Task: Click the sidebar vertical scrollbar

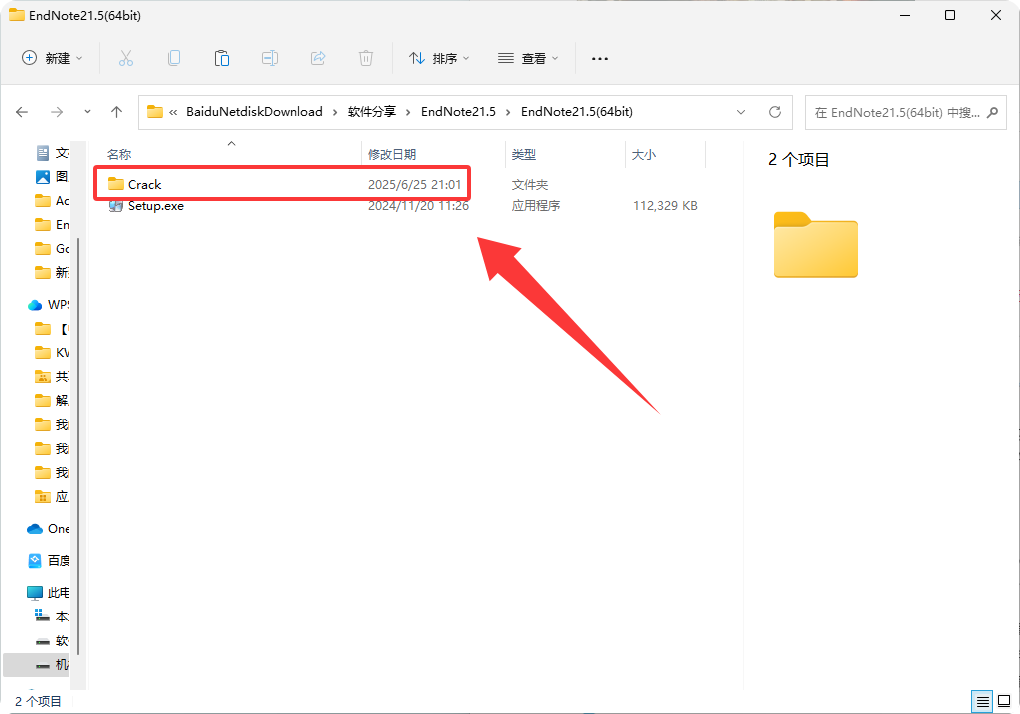Action: point(78,446)
